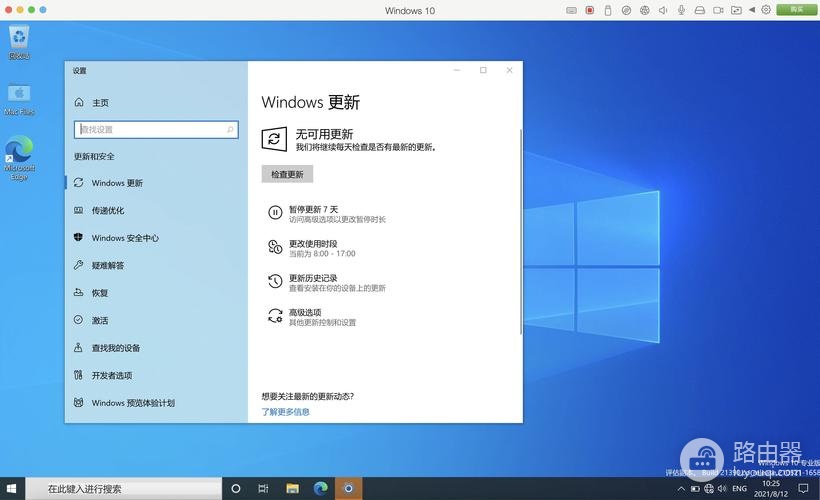Click the gear-sync icon for 高级选项
Screen dimensions: 820x500
click(x=275, y=315)
